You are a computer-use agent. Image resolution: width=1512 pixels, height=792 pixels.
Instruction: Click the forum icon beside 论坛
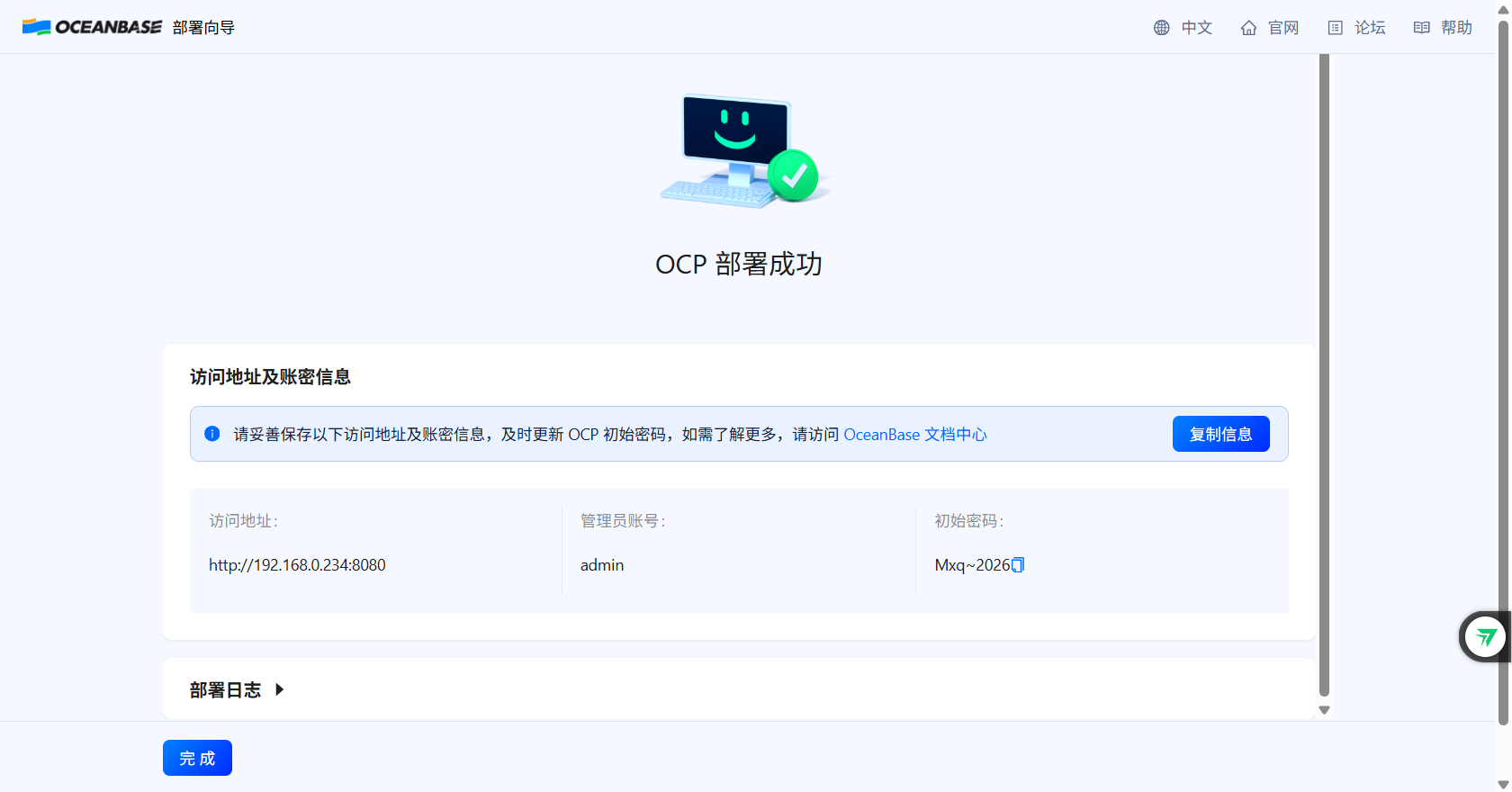(1336, 28)
